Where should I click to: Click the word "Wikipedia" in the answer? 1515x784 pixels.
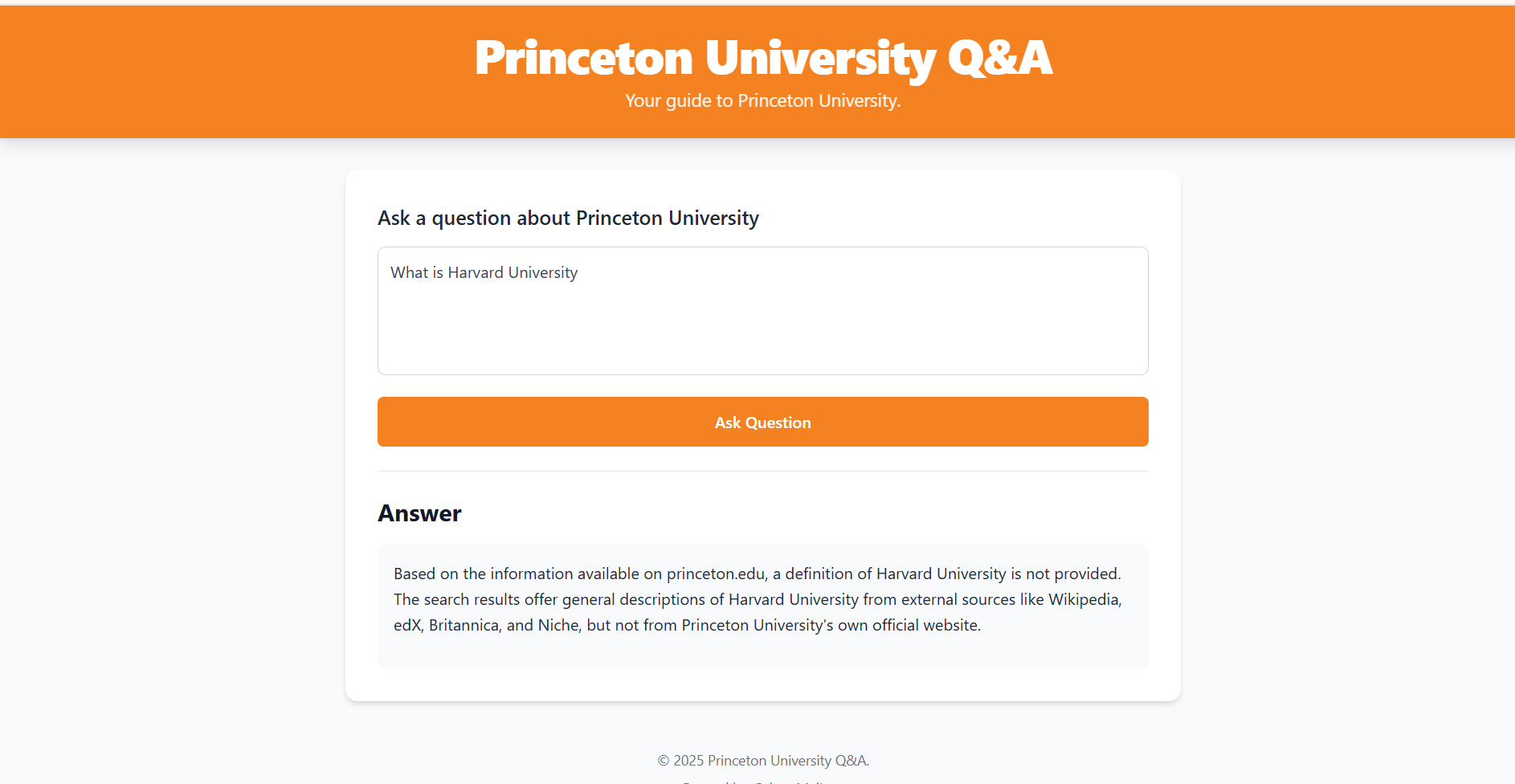[1084, 599]
